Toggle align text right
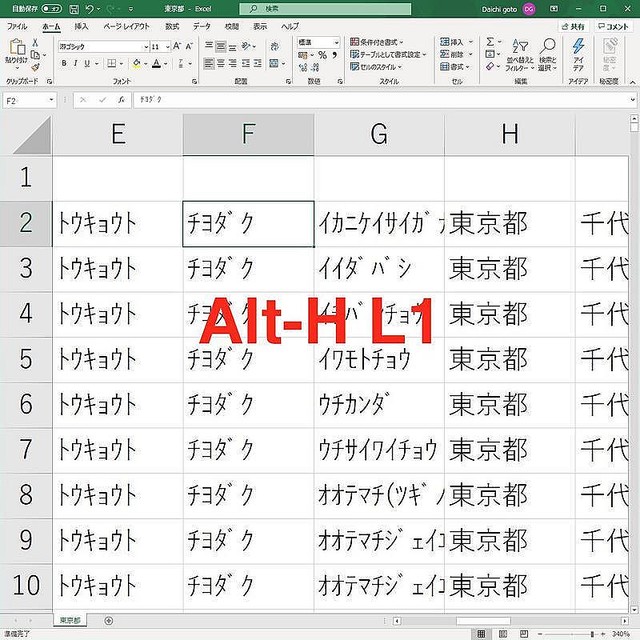Image resolution: width=640 pixels, height=640 pixels. coord(232,64)
